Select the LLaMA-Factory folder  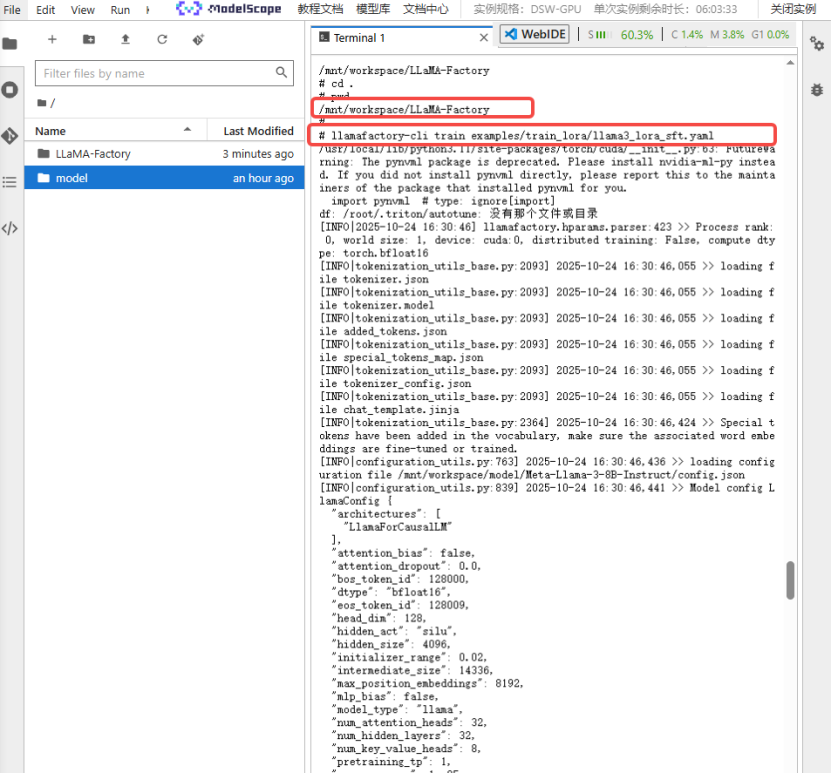93,154
